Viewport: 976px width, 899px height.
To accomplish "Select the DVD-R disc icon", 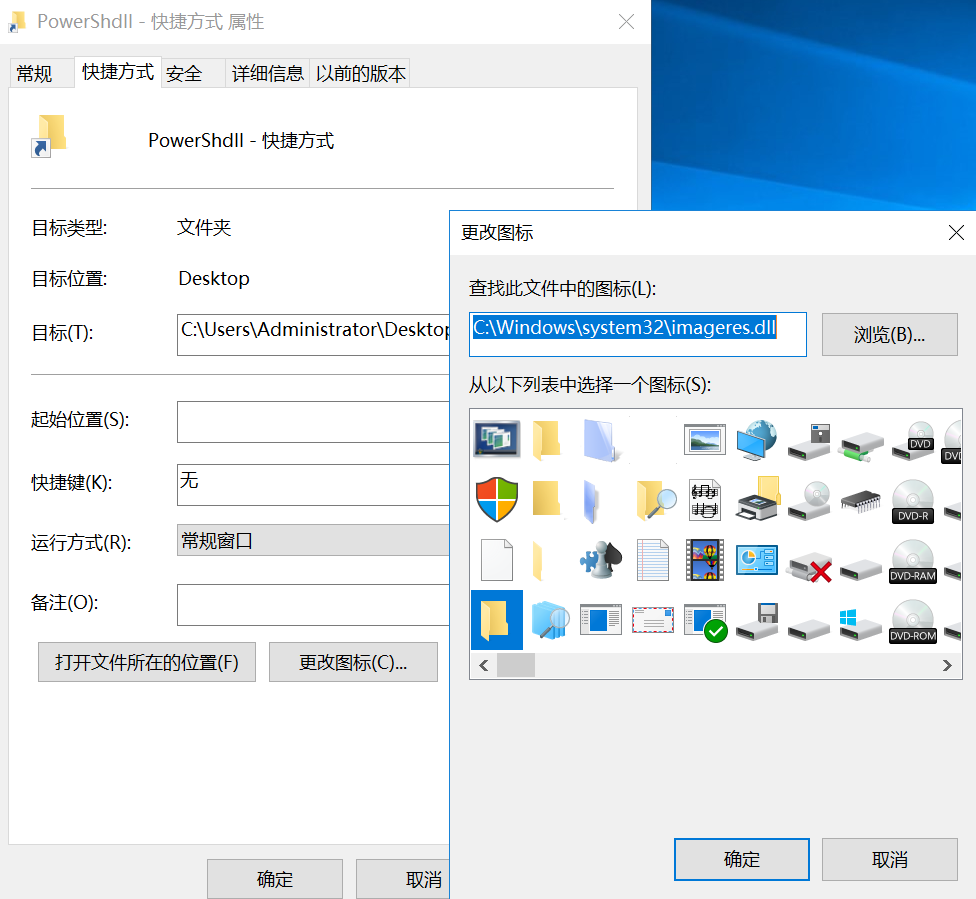I will pos(913,501).
